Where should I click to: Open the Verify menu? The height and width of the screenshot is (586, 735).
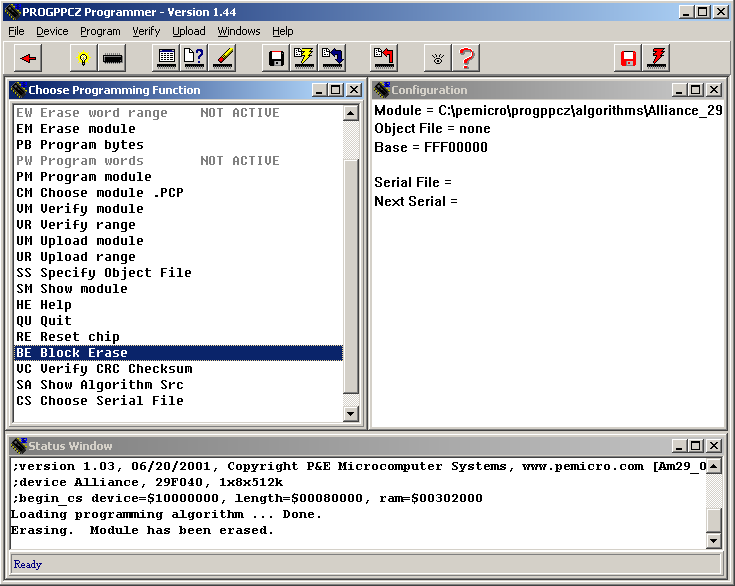[x=146, y=31]
